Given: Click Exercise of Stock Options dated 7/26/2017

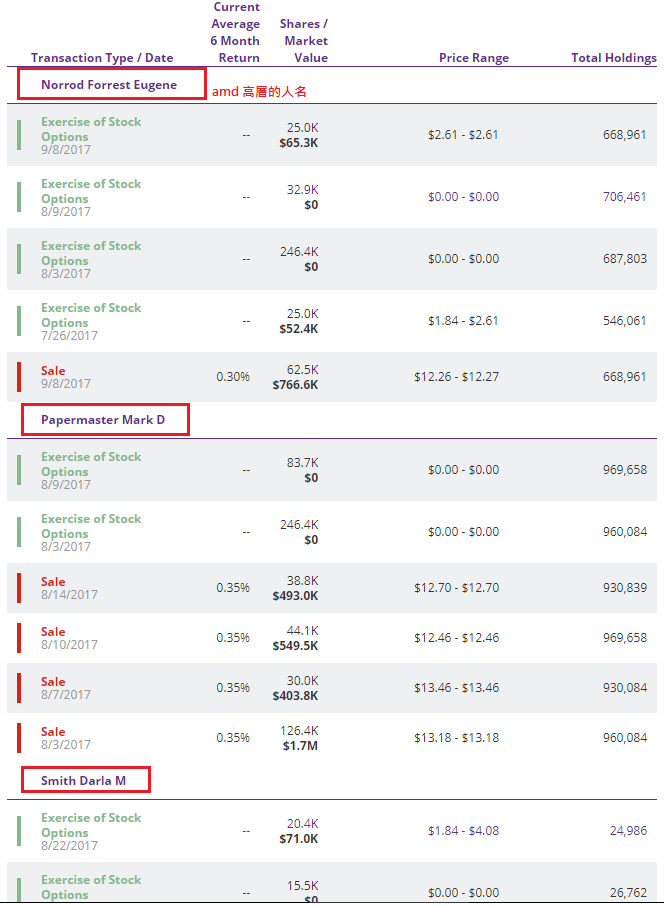Looking at the screenshot, I should (x=91, y=315).
